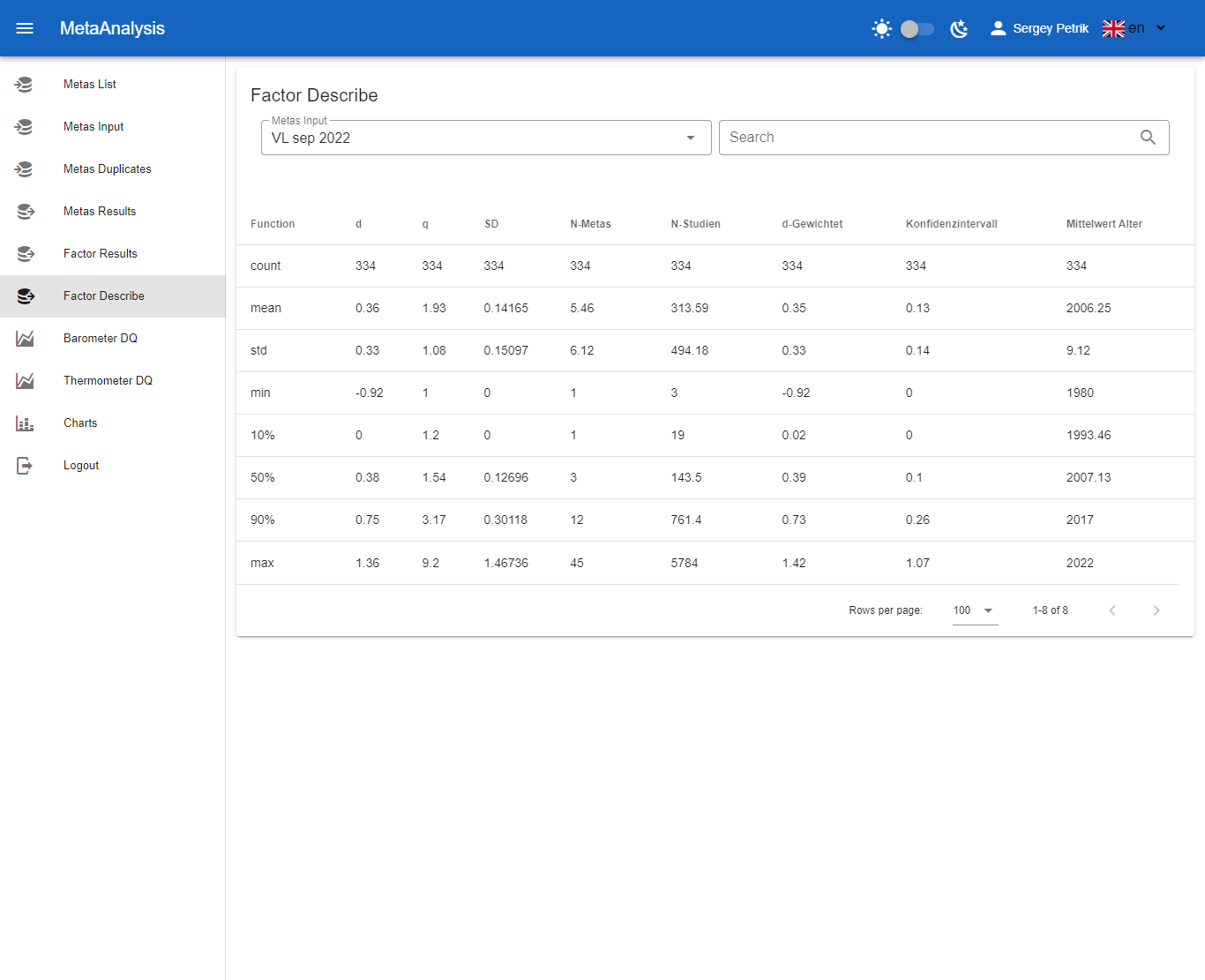Click the 494.18 std N-Studien value
This screenshot has height=980, width=1205.
(x=690, y=350)
